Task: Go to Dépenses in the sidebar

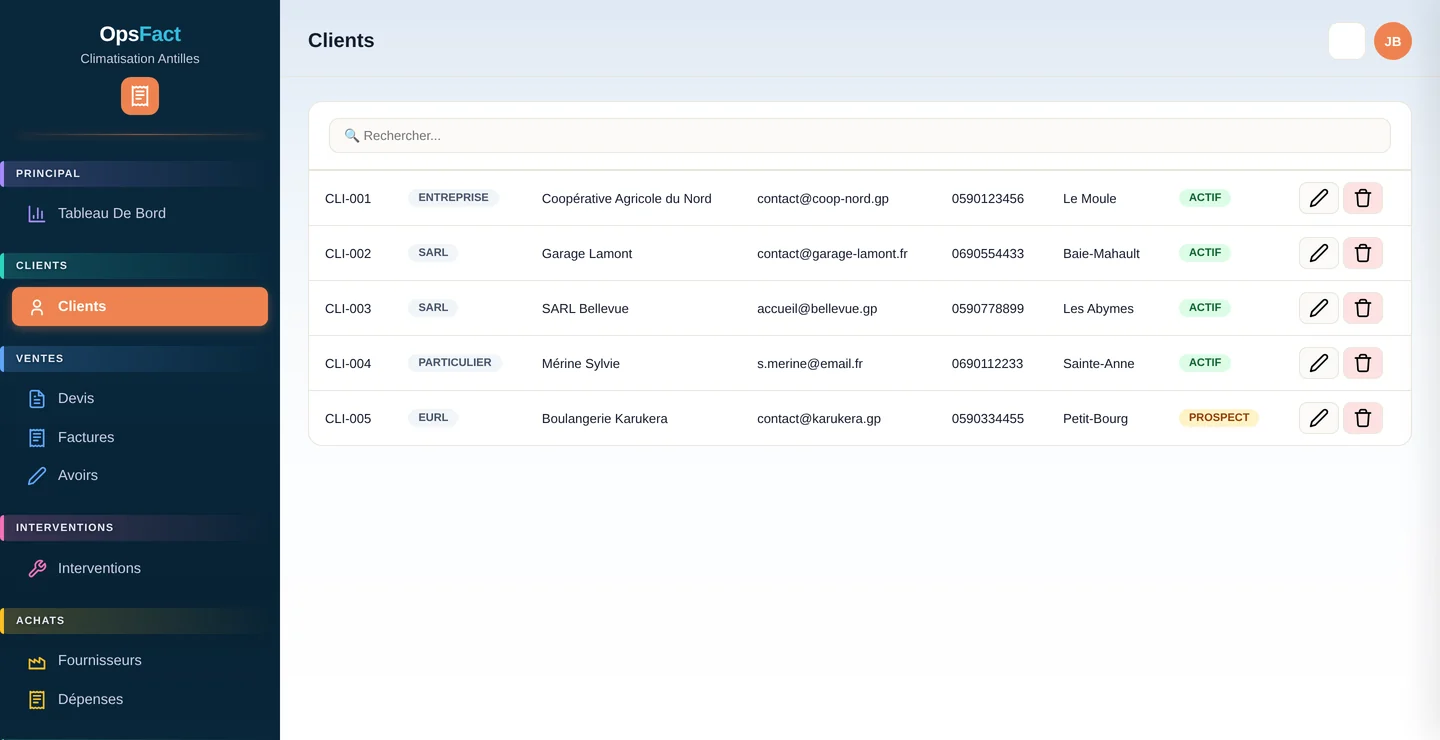Action: pyautogui.click(x=140, y=699)
